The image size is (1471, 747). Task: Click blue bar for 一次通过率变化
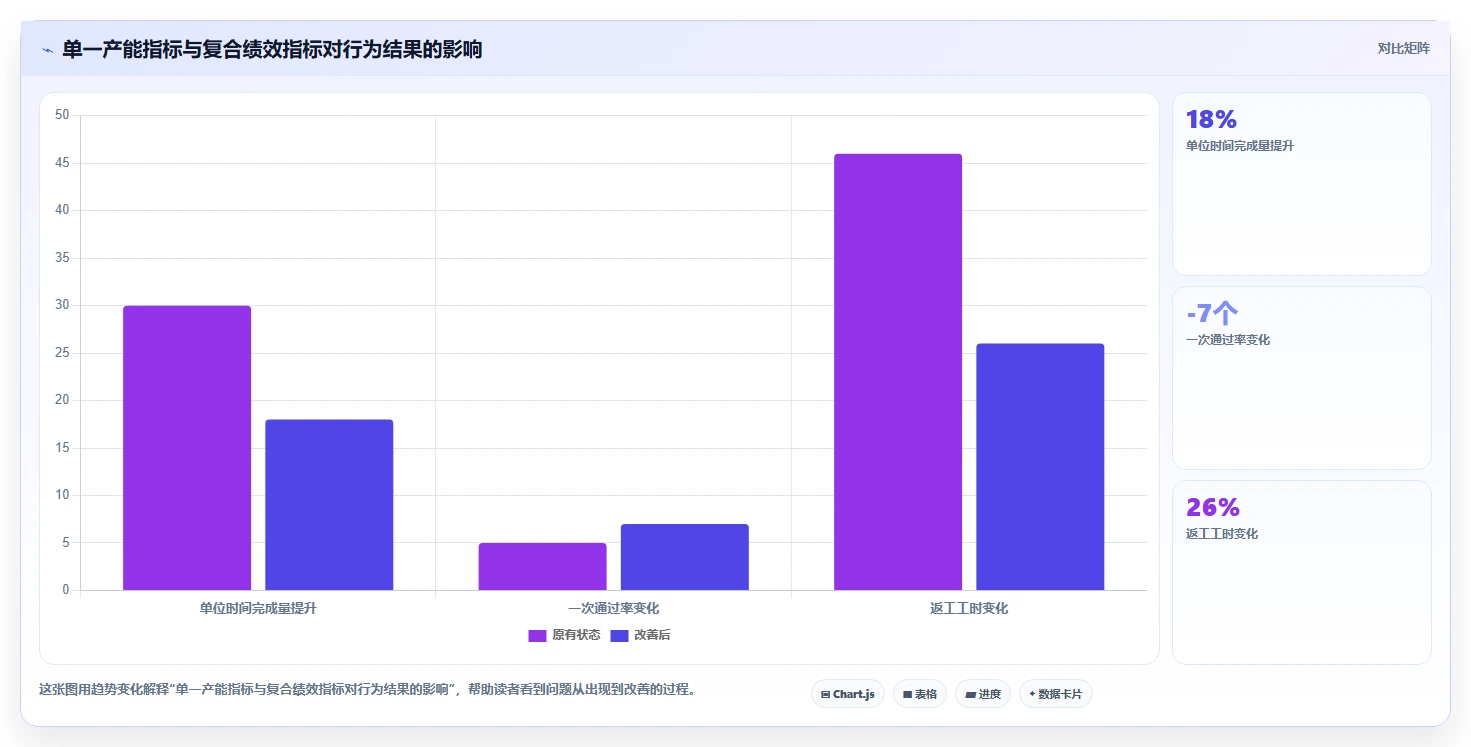click(684, 557)
